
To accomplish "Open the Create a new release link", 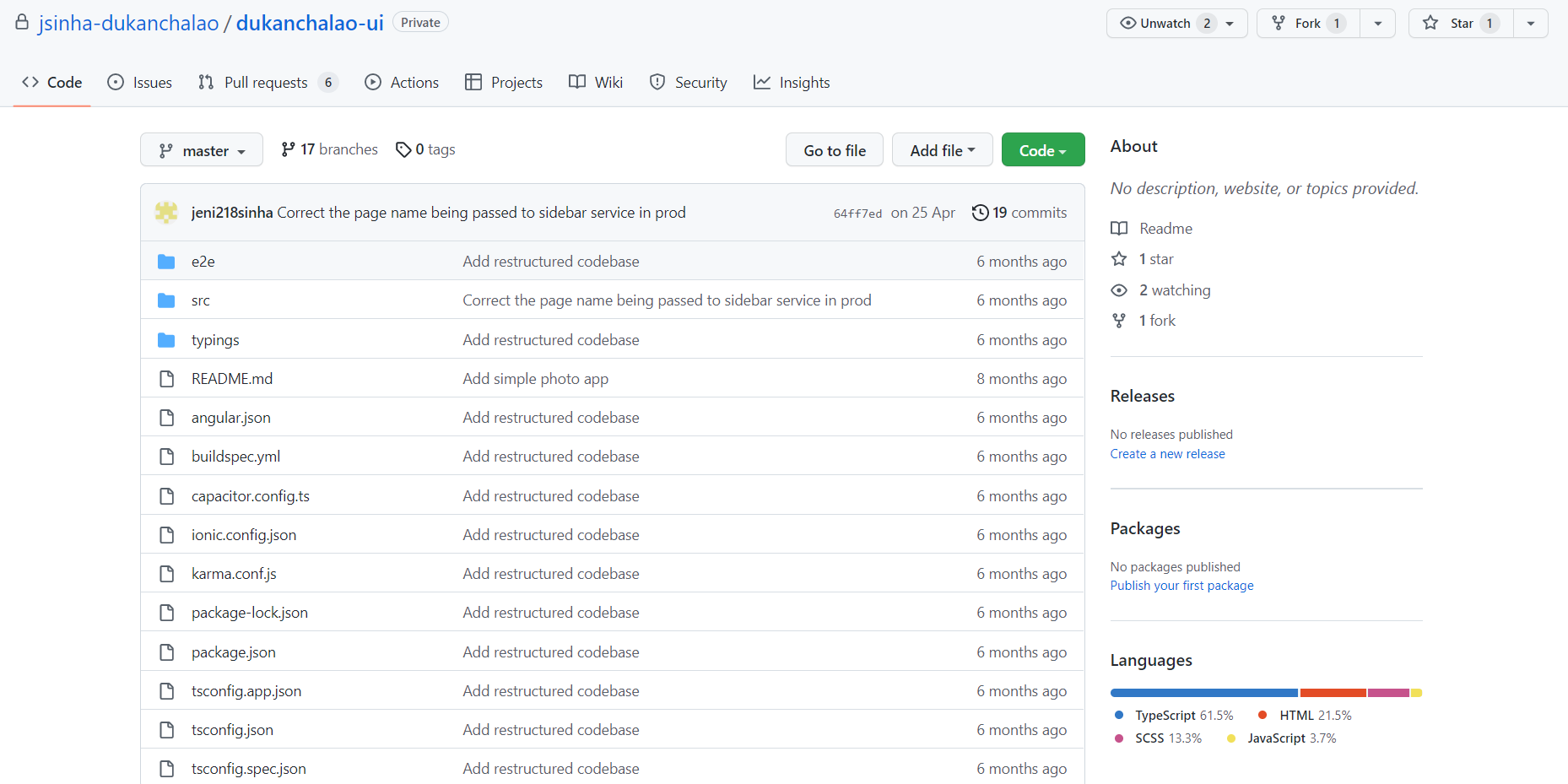I will [x=1167, y=453].
